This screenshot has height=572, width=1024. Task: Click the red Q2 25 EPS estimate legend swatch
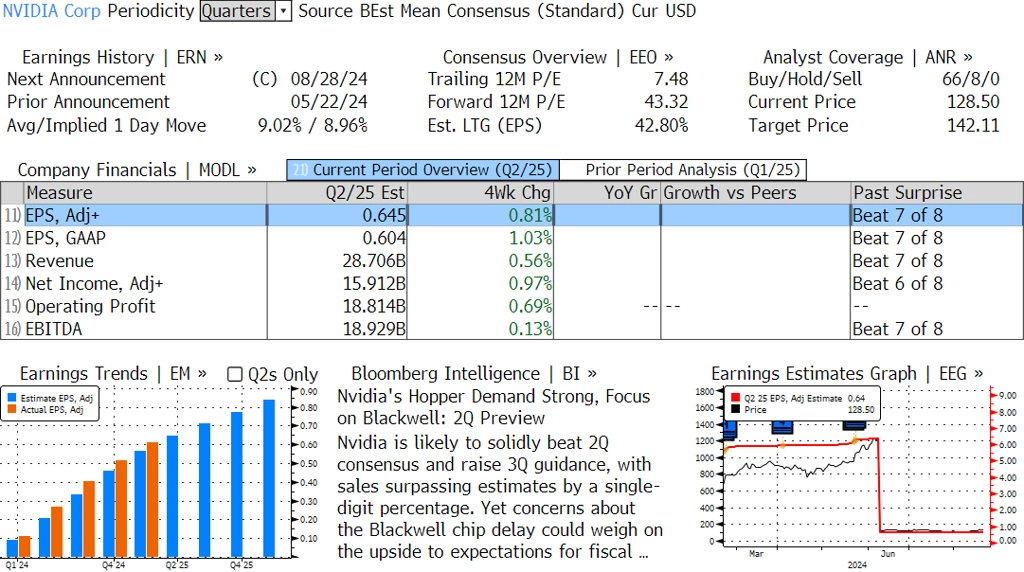point(735,398)
